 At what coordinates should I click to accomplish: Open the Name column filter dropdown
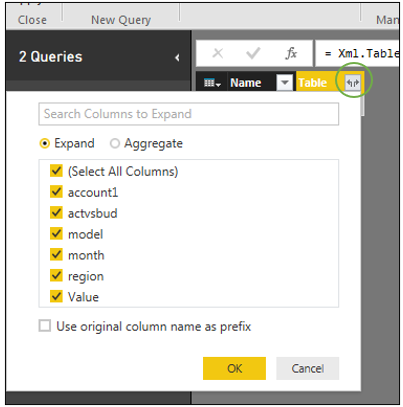click(x=285, y=82)
